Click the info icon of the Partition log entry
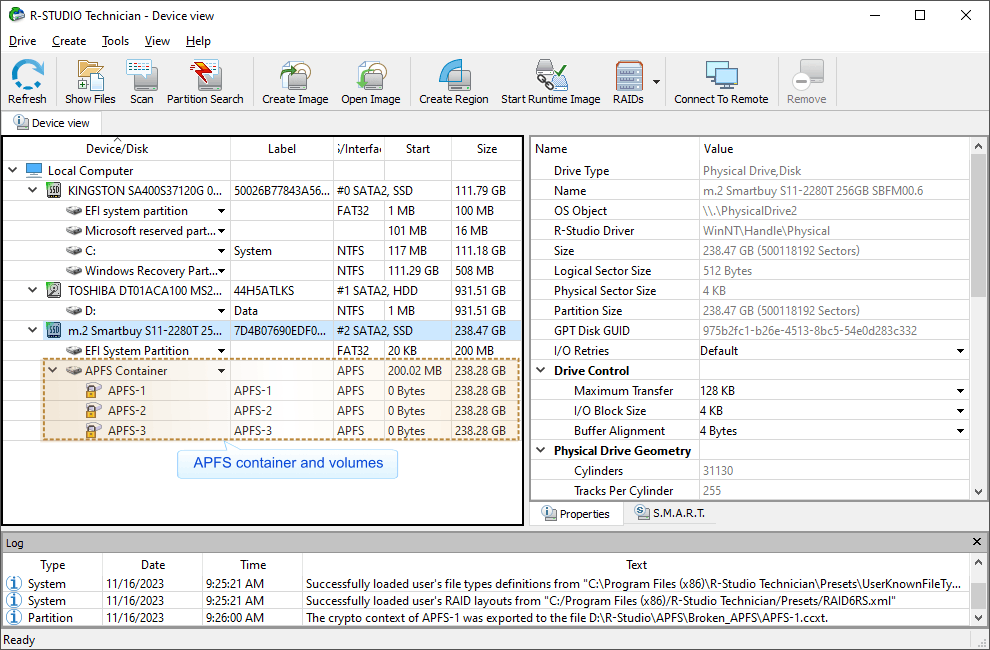 click(x=13, y=617)
